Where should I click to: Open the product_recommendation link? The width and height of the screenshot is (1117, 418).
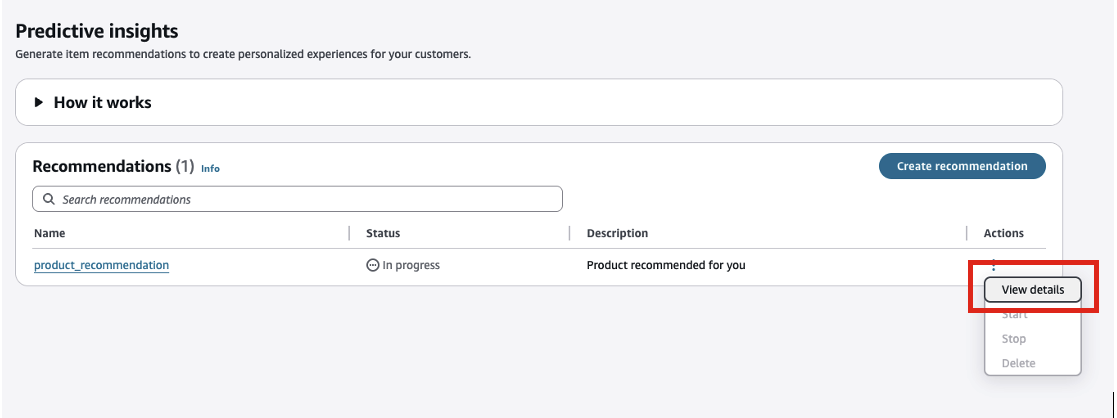click(101, 266)
